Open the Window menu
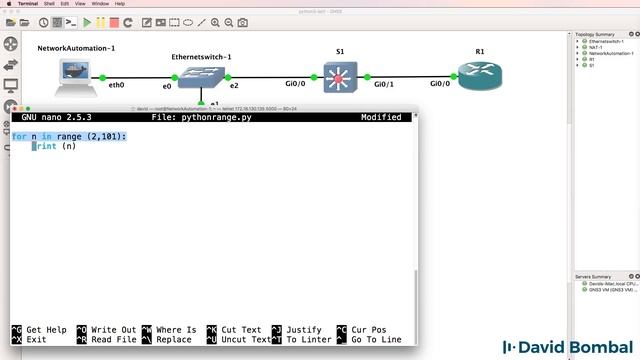This screenshot has height=360, width=640. [x=100, y=3]
